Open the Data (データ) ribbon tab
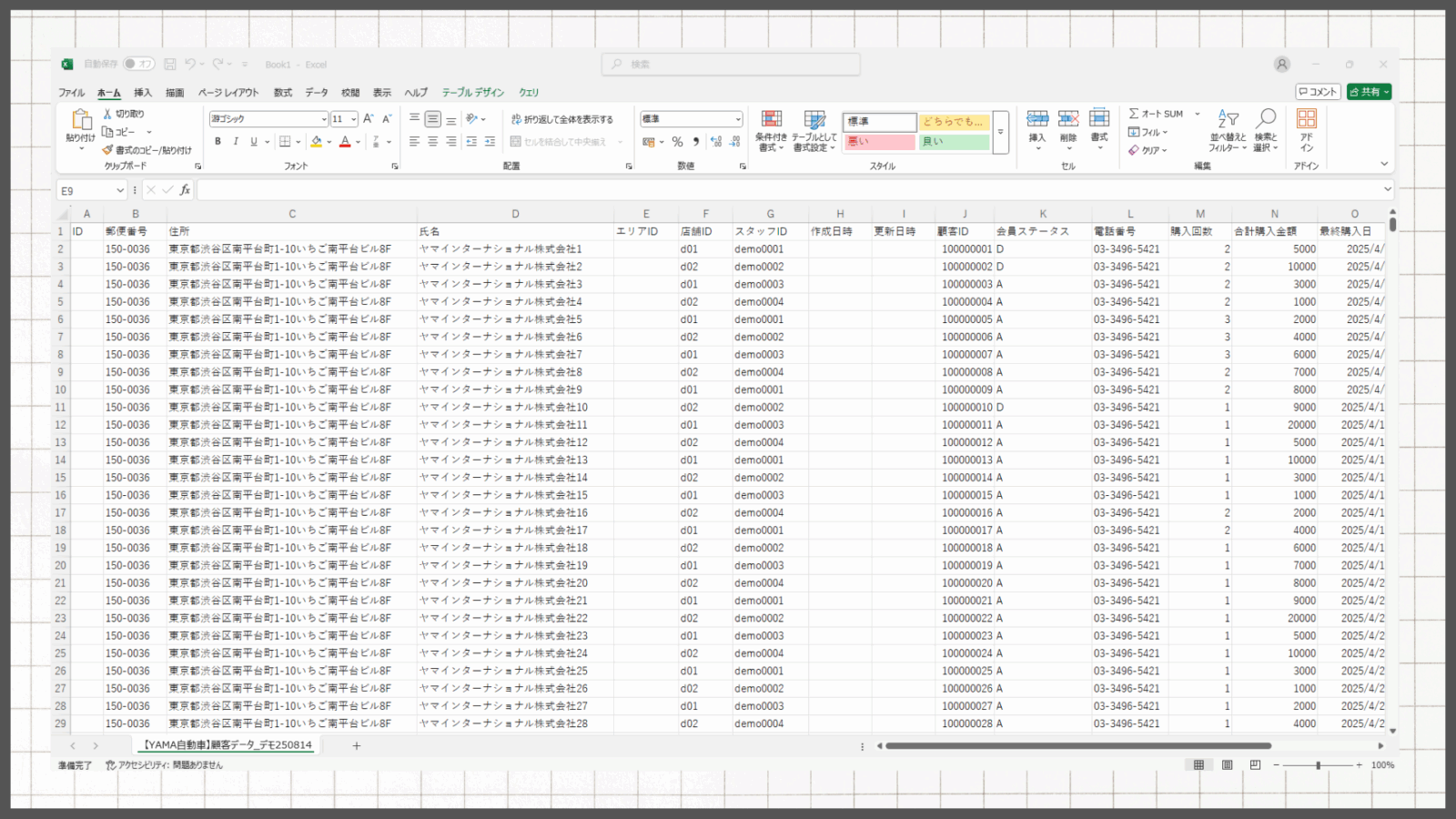 click(x=317, y=93)
